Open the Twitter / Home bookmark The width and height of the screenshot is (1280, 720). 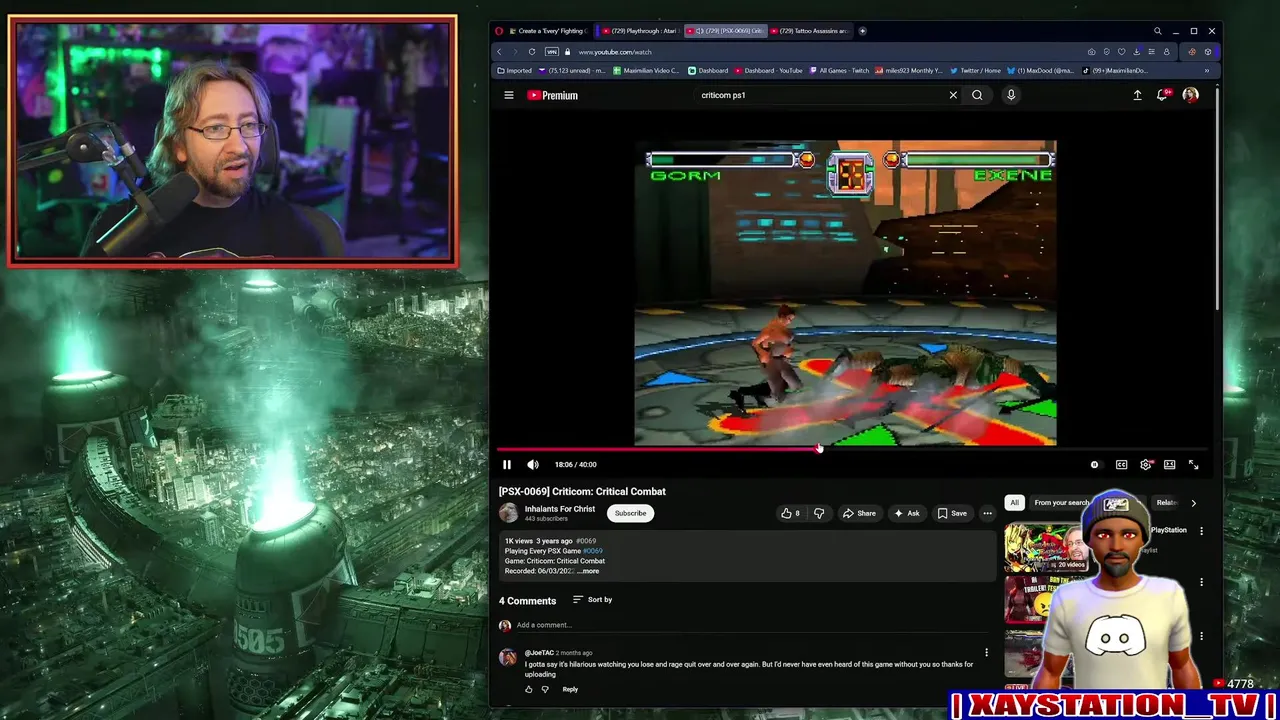(x=974, y=71)
